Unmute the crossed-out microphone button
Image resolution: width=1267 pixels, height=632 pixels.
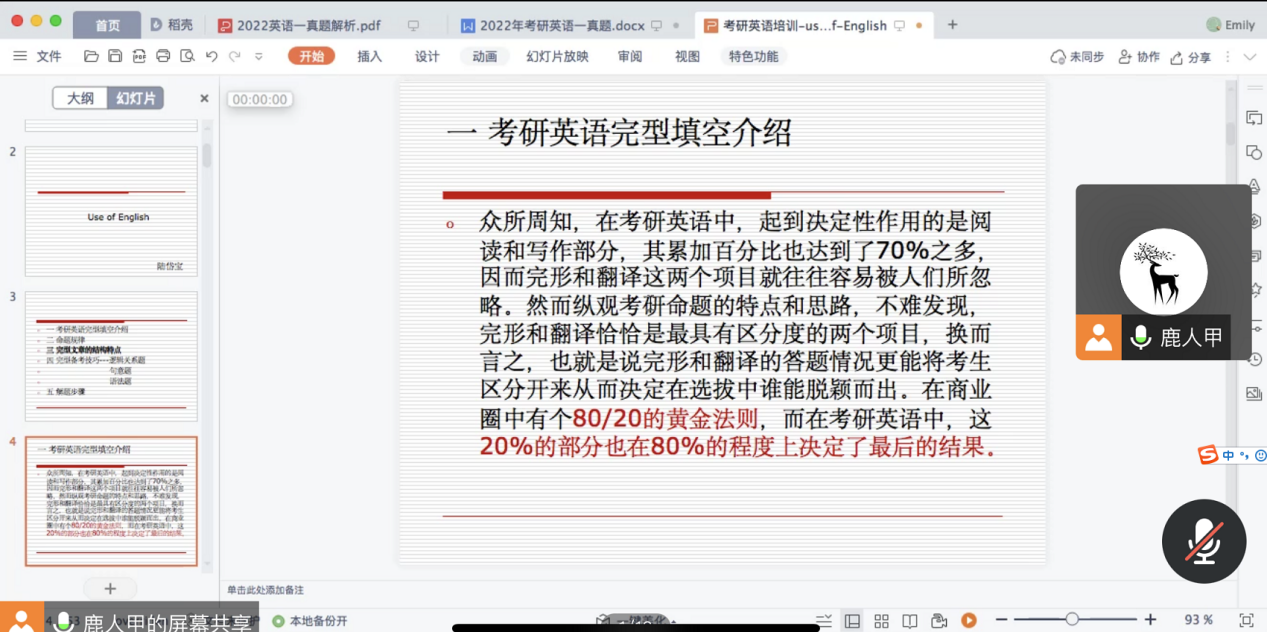[1204, 541]
